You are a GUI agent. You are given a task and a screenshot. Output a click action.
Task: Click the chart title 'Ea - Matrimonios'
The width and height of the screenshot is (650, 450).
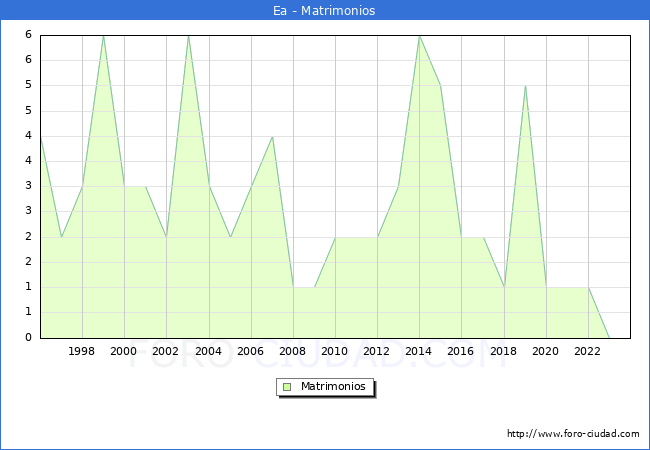coord(325,11)
